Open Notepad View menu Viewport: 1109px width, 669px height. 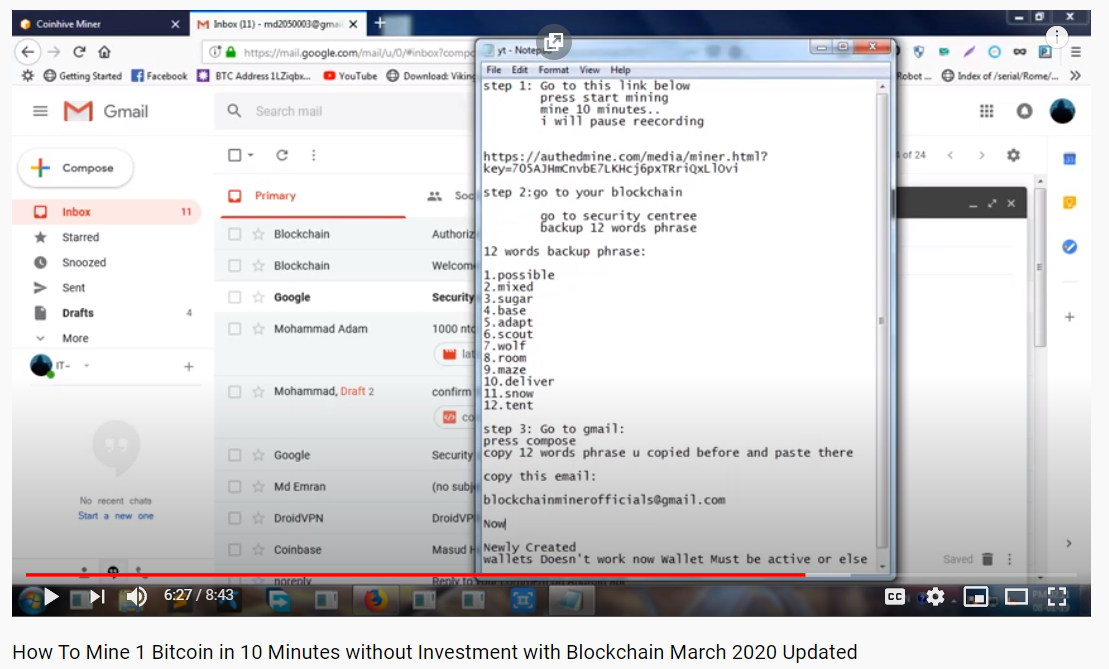click(589, 70)
